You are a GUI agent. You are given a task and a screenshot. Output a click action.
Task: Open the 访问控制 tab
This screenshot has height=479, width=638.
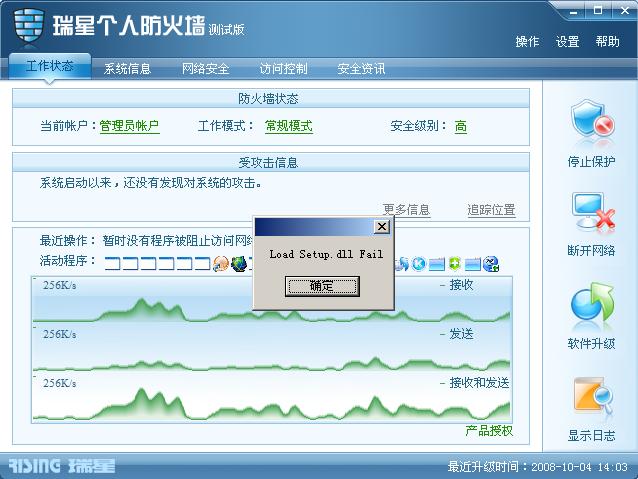(x=283, y=68)
